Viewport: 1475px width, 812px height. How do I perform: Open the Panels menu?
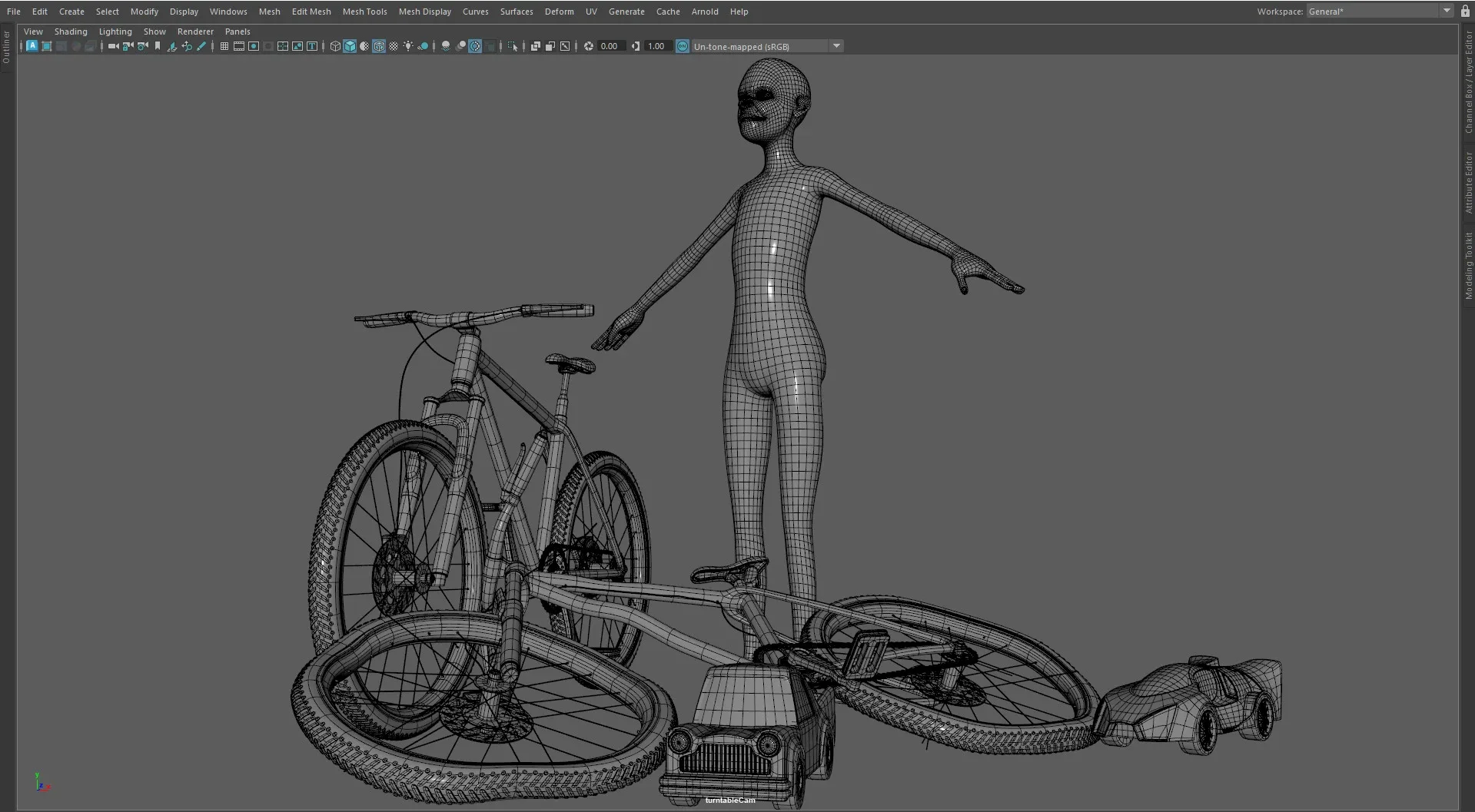[238, 31]
